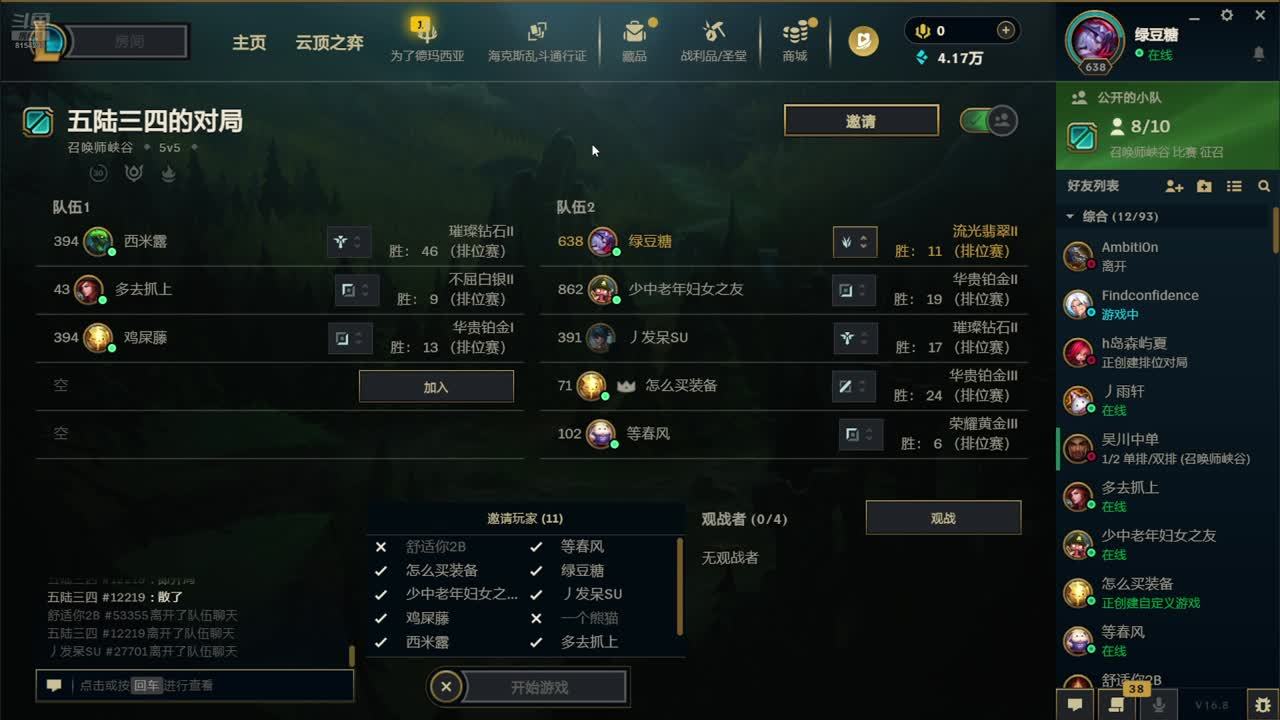
Task: Click the notifications bell icon
Action: coord(1259,54)
